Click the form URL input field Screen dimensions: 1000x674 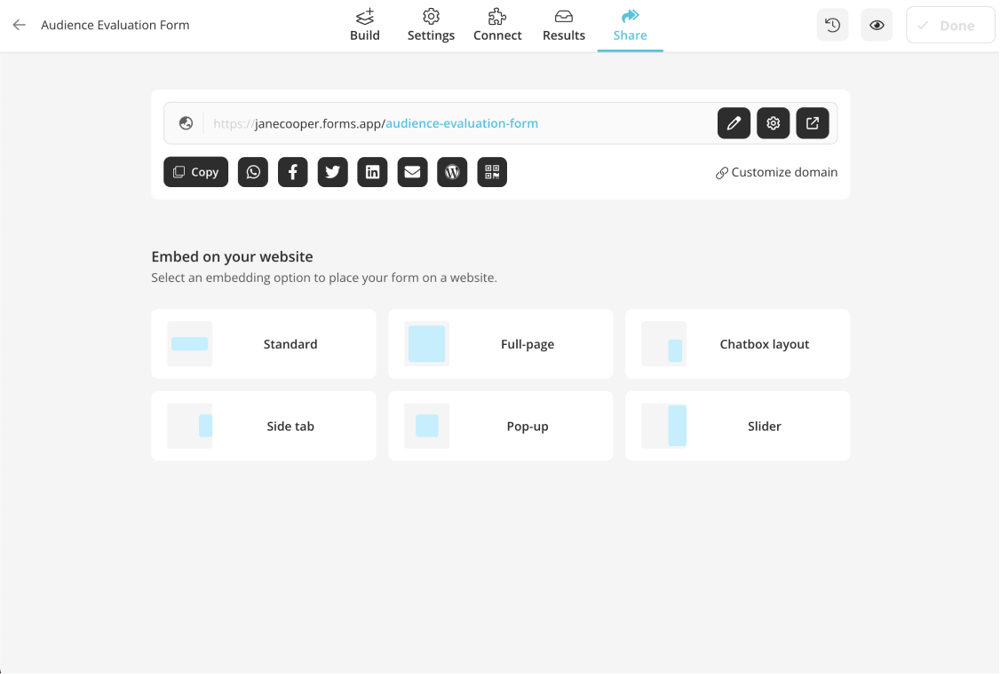pyautogui.click(x=450, y=123)
